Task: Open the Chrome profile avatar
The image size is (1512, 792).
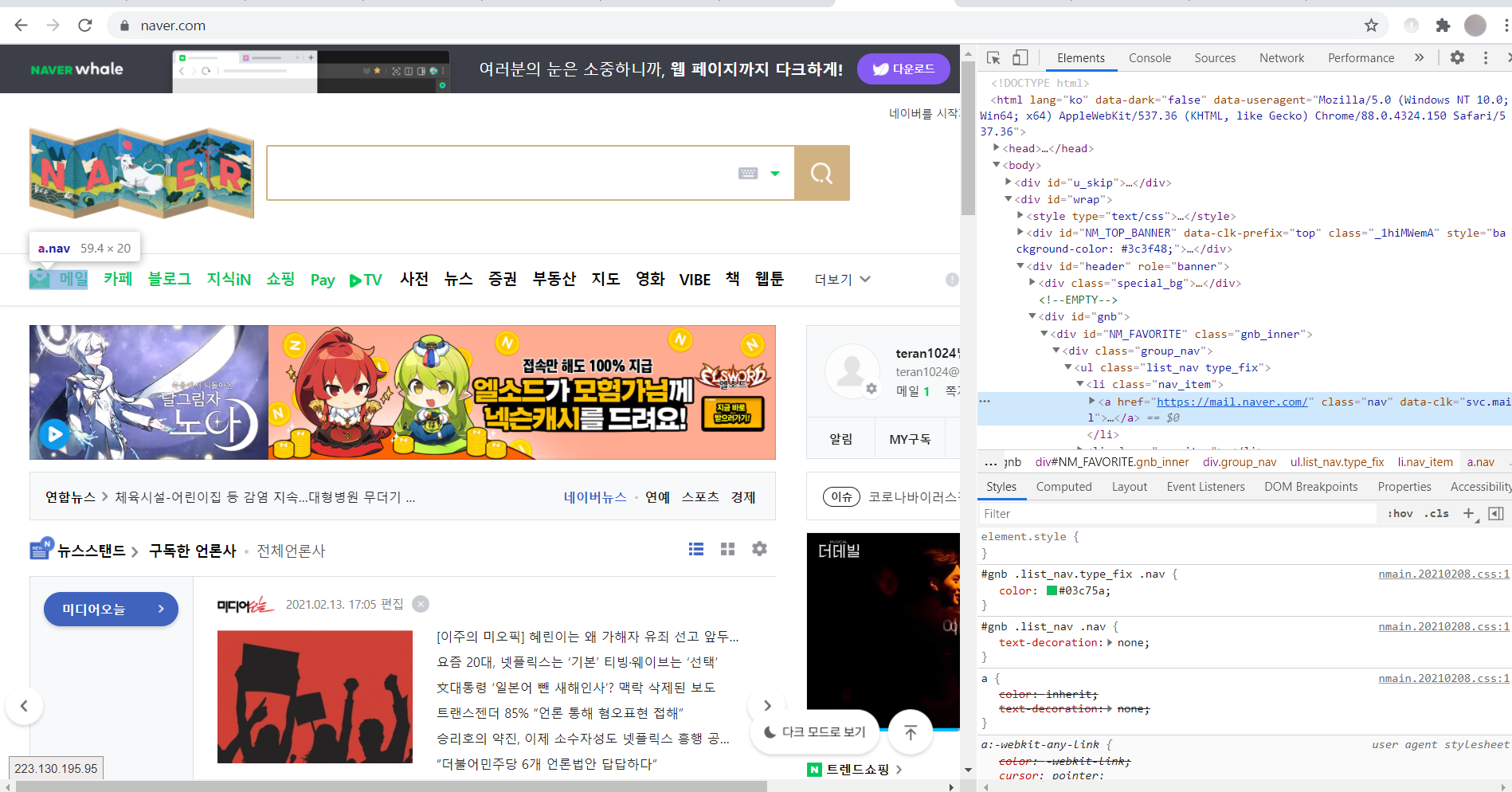Action: pos(1475,25)
